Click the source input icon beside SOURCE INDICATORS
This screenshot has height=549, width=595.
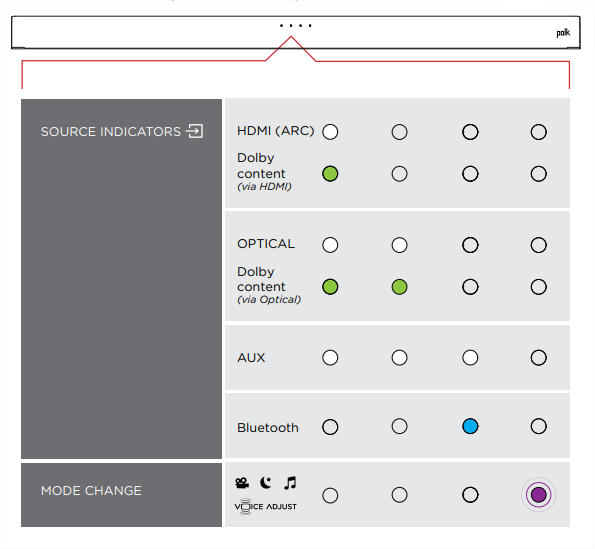click(x=194, y=131)
